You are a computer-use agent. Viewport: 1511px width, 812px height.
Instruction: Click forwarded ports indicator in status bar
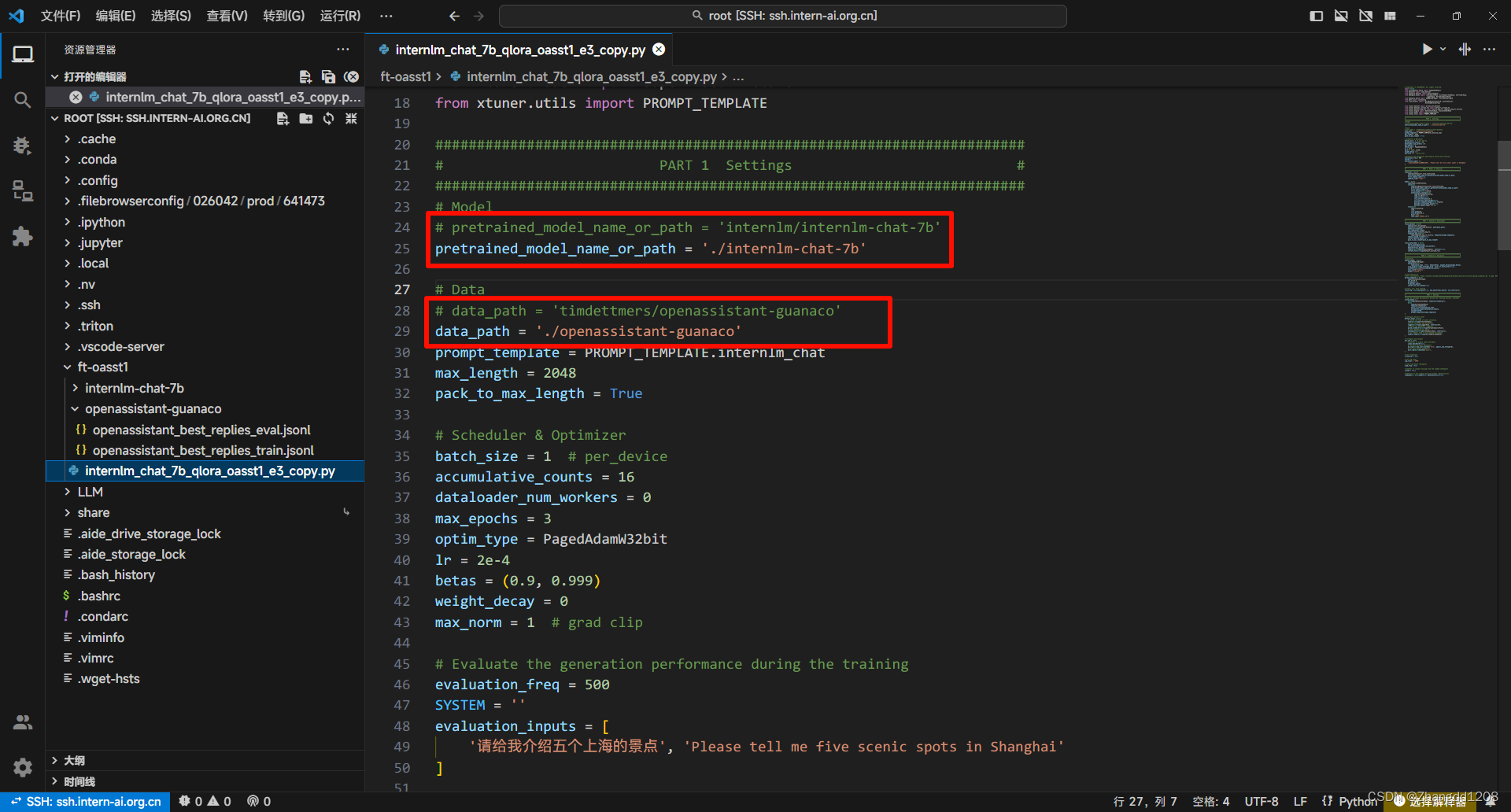point(259,802)
